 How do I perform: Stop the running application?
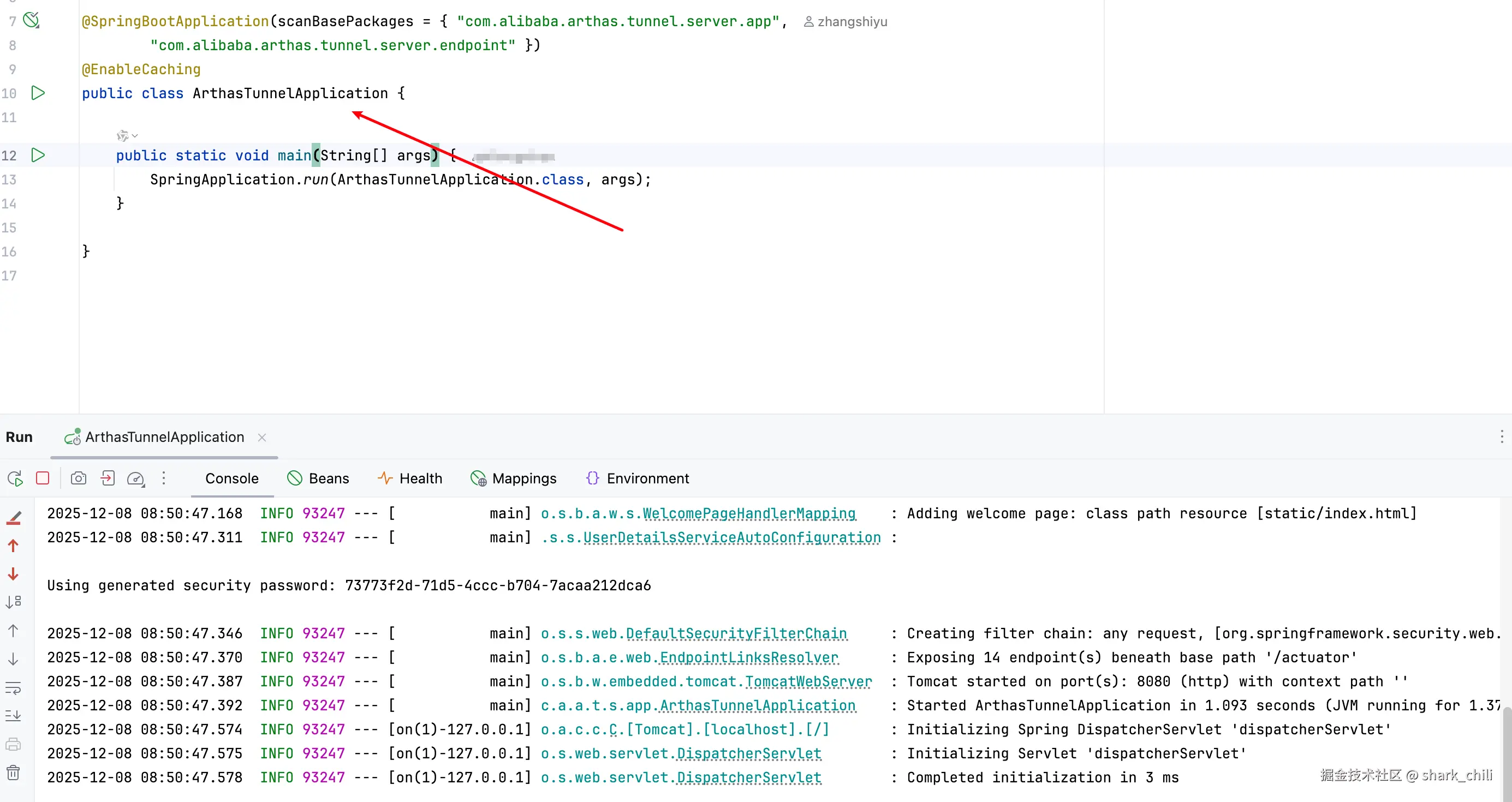pyautogui.click(x=42, y=478)
